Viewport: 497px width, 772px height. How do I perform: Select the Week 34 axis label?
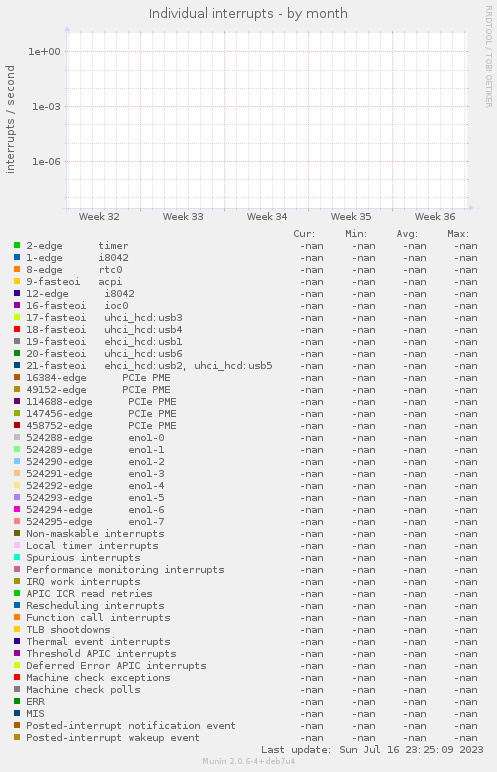[267, 217]
